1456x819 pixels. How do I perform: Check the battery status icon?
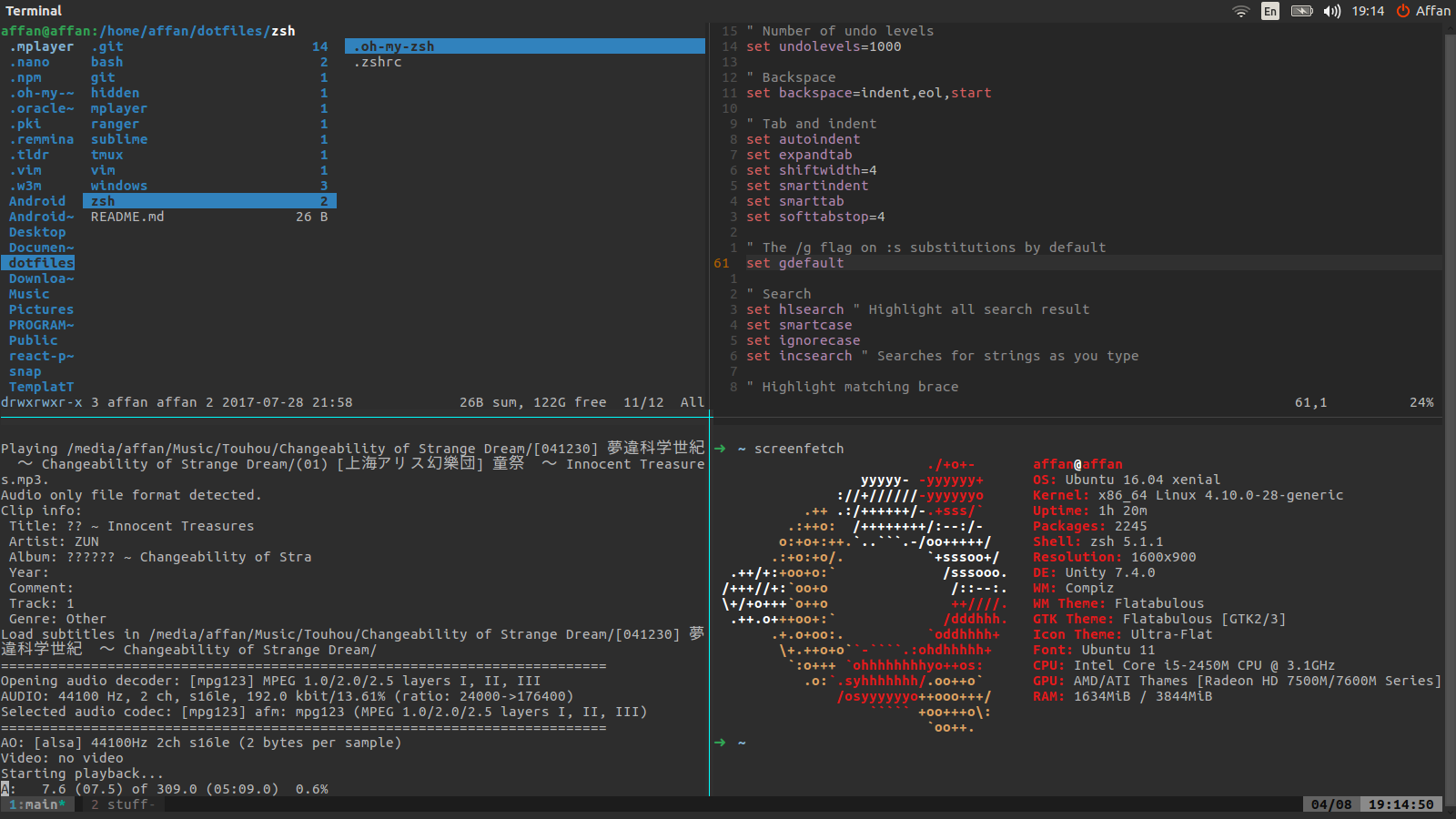(x=1302, y=11)
